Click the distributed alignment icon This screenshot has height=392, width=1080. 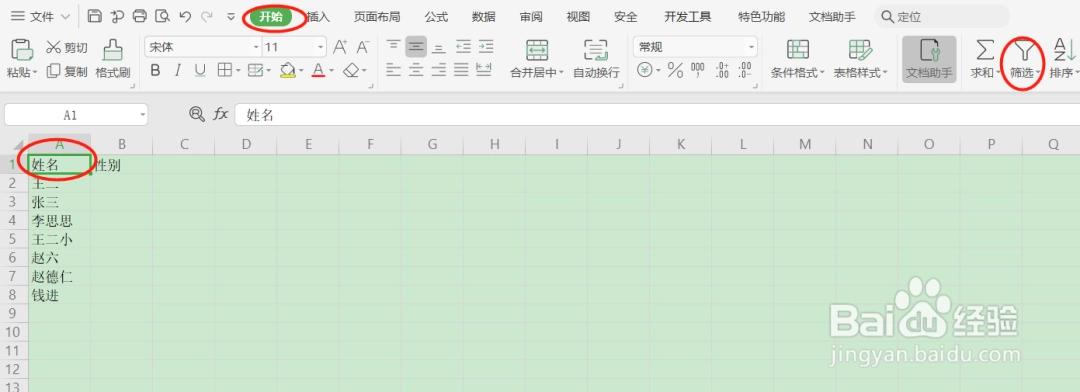pyautogui.click(x=484, y=70)
